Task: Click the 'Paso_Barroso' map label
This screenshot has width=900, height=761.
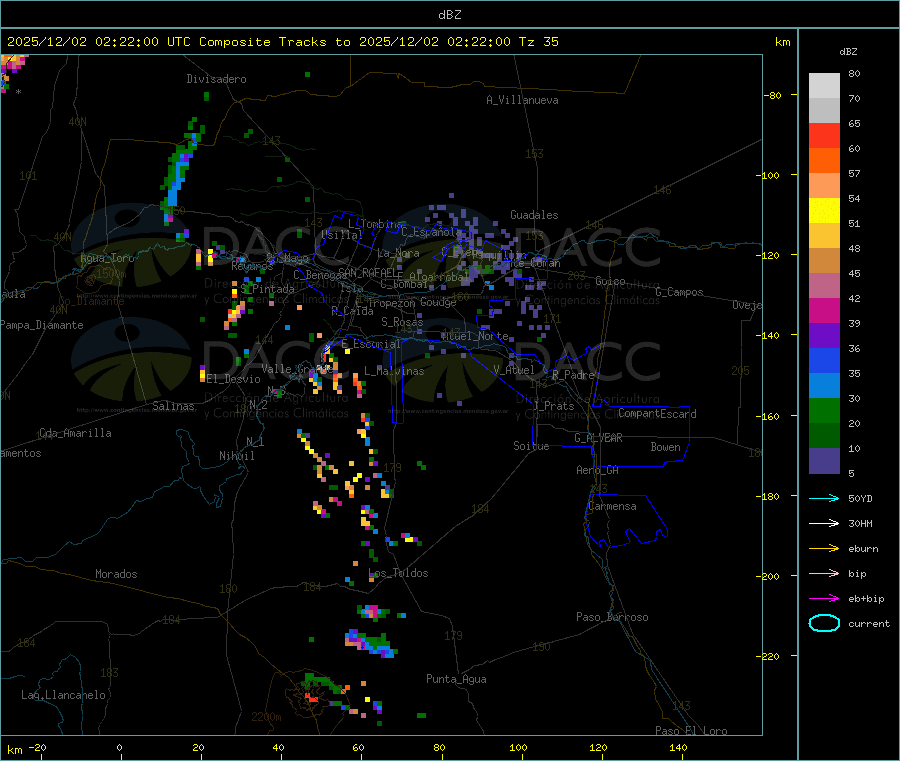Action: (612, 617)
